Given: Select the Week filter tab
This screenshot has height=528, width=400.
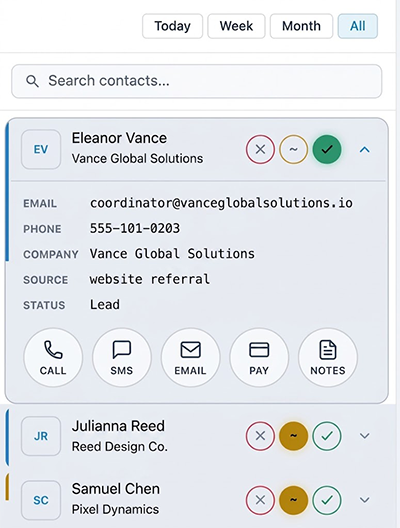Looking at the screenshot, I should point(236,26).
